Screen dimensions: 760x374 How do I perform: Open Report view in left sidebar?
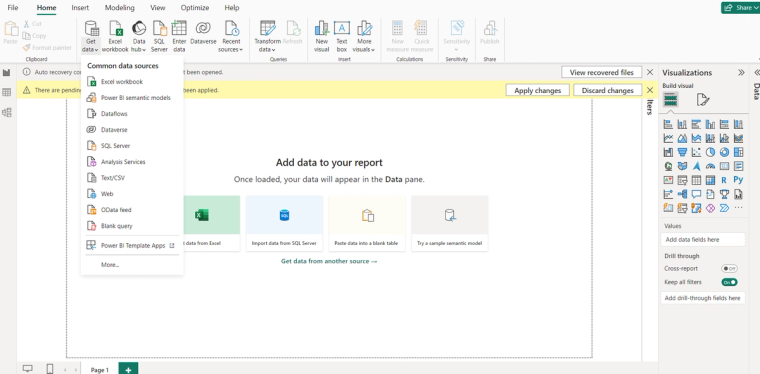click(7, 73)
